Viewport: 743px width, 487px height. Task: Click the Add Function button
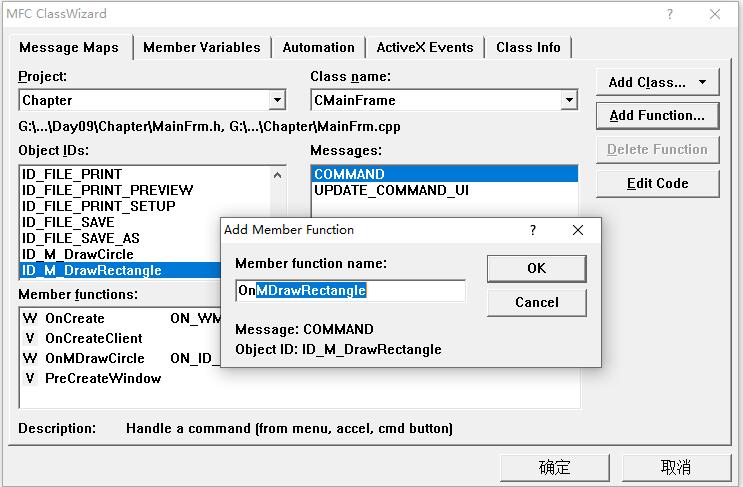(x=657, y=116)
